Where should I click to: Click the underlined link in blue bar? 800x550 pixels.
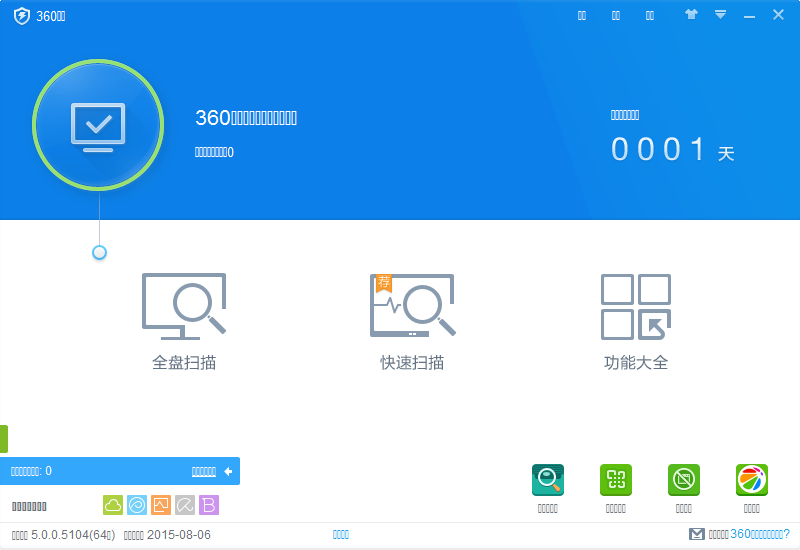203,471
